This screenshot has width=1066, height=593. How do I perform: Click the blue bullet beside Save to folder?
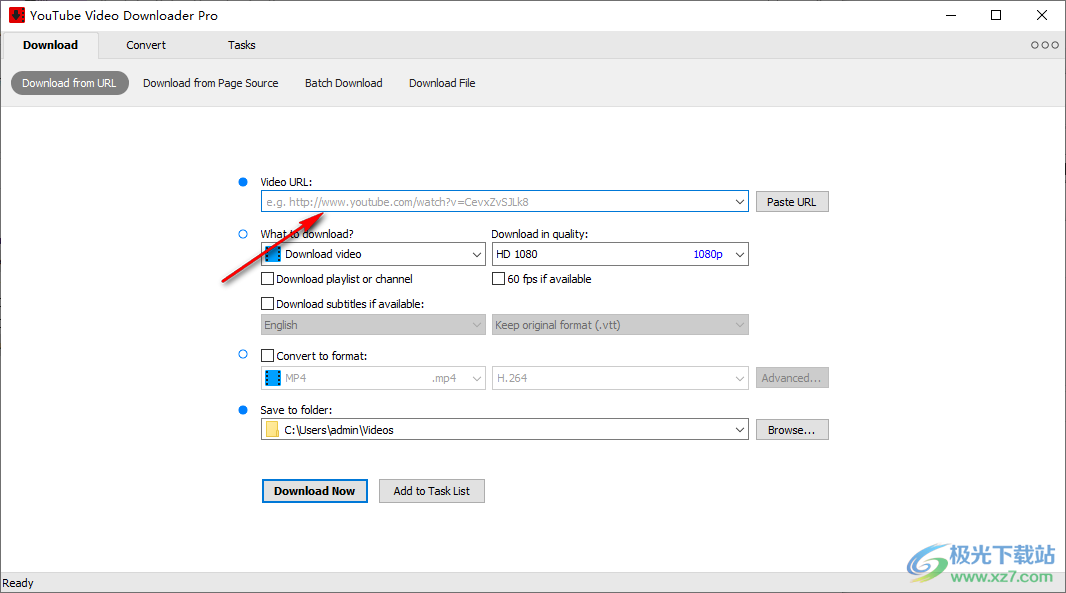pyautogui.click(x=243, y=410)
